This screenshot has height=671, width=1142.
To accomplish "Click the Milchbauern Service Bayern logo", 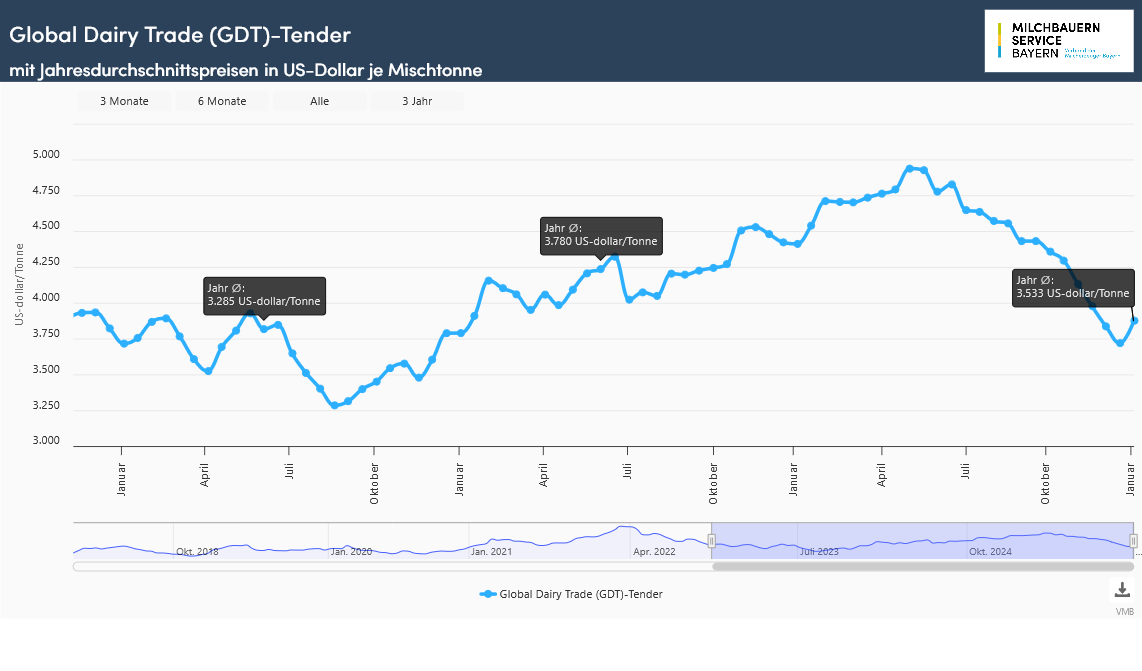I will [x=1058, y=41].
